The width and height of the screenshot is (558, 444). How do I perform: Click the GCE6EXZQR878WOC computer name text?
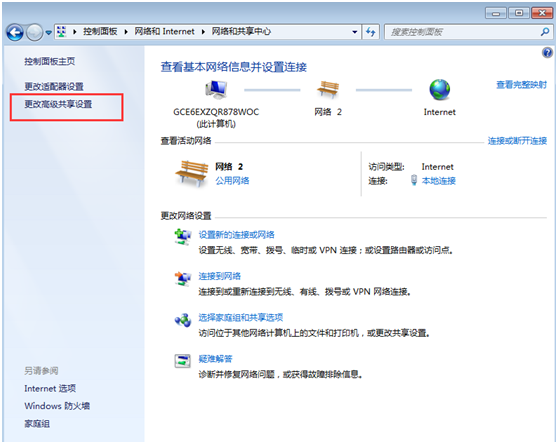point(216,112)
